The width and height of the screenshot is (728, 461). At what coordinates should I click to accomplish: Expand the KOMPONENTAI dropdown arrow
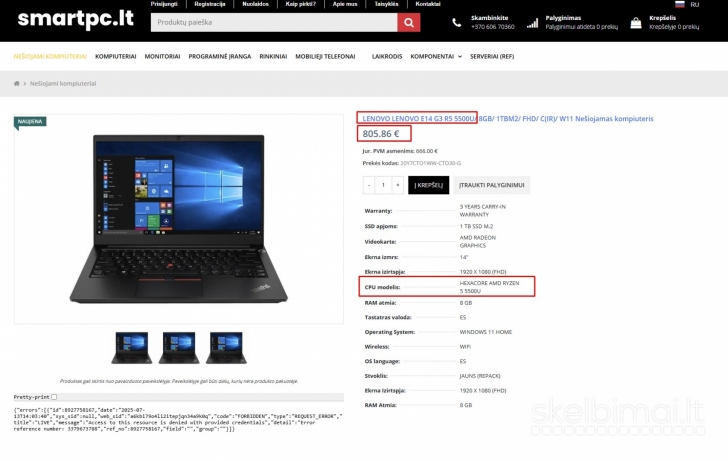pyautogui.click(x=460, y=57)
